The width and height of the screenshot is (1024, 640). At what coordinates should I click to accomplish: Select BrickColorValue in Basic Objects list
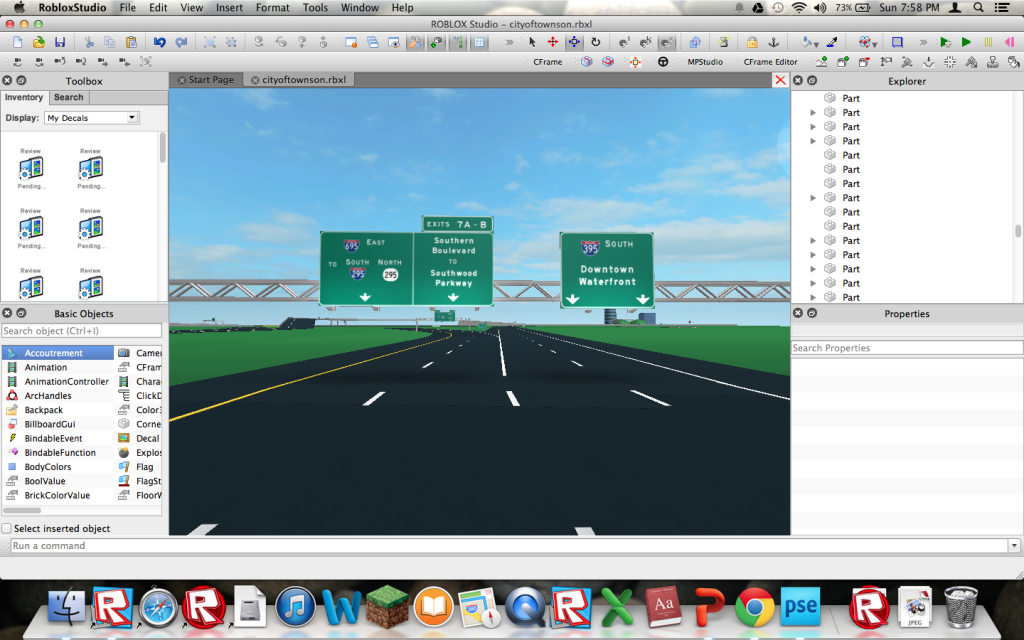pyautogui.click(x=57, y=496)
